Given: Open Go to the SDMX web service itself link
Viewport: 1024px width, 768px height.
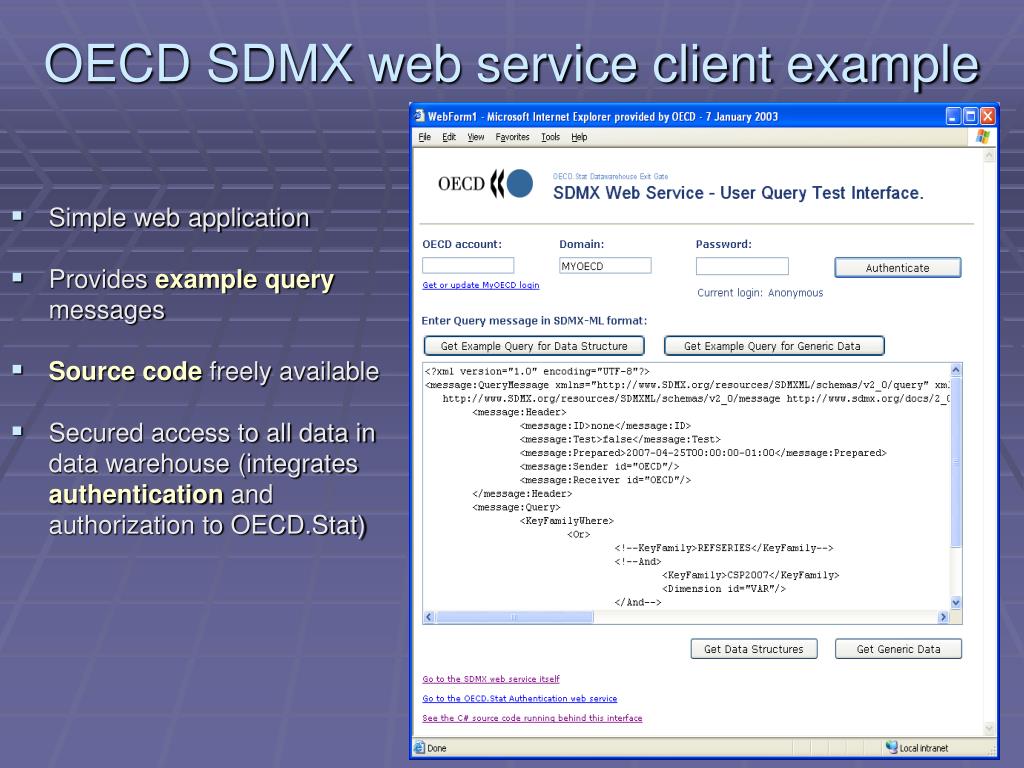Looking at the screenshot, I should point(490,679).
